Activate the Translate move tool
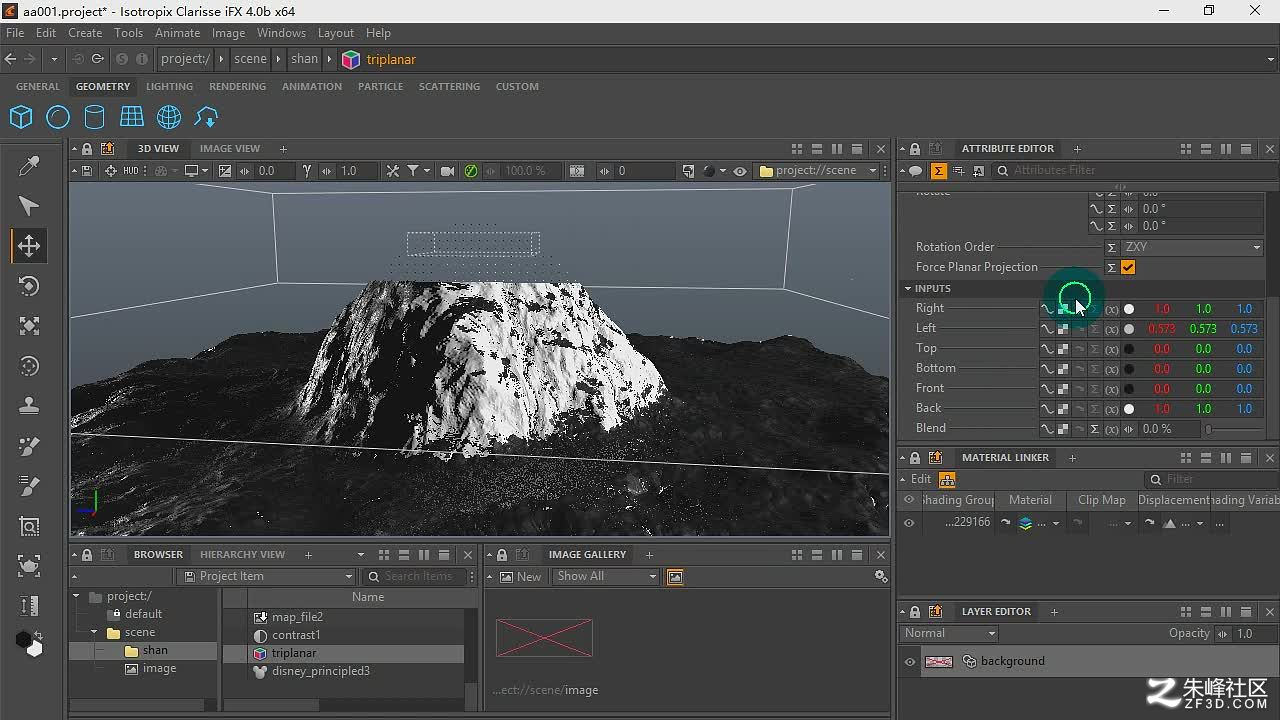 point(29,246)
